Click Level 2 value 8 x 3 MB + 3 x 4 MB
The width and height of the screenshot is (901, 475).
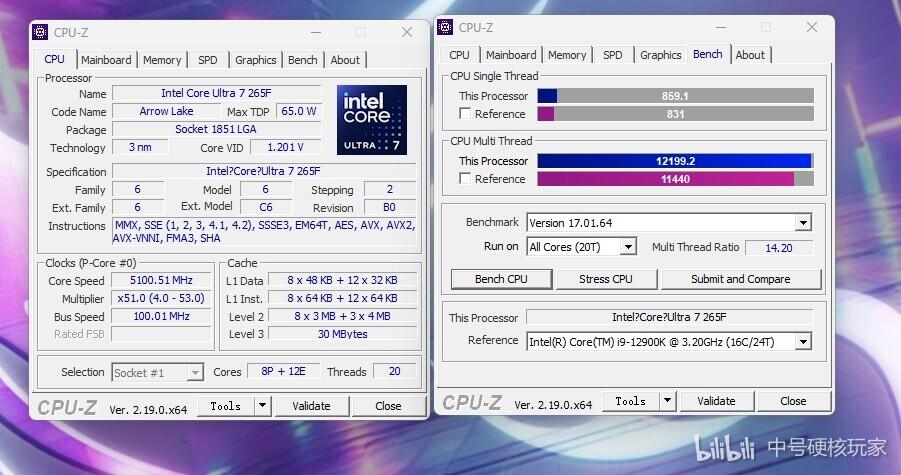pos(342,316)
